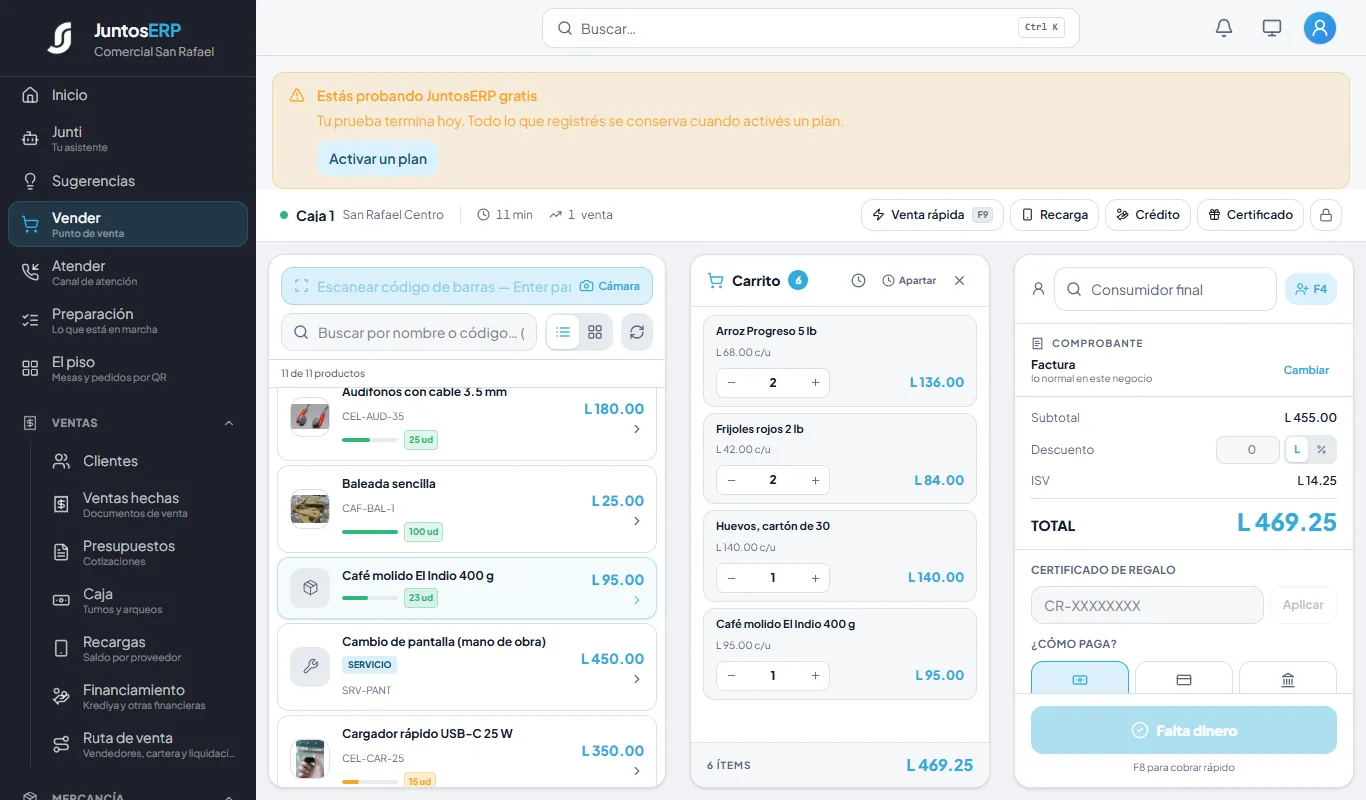
Task: Click Cambiar comprobante link
Action: (x=1306, y=370)
